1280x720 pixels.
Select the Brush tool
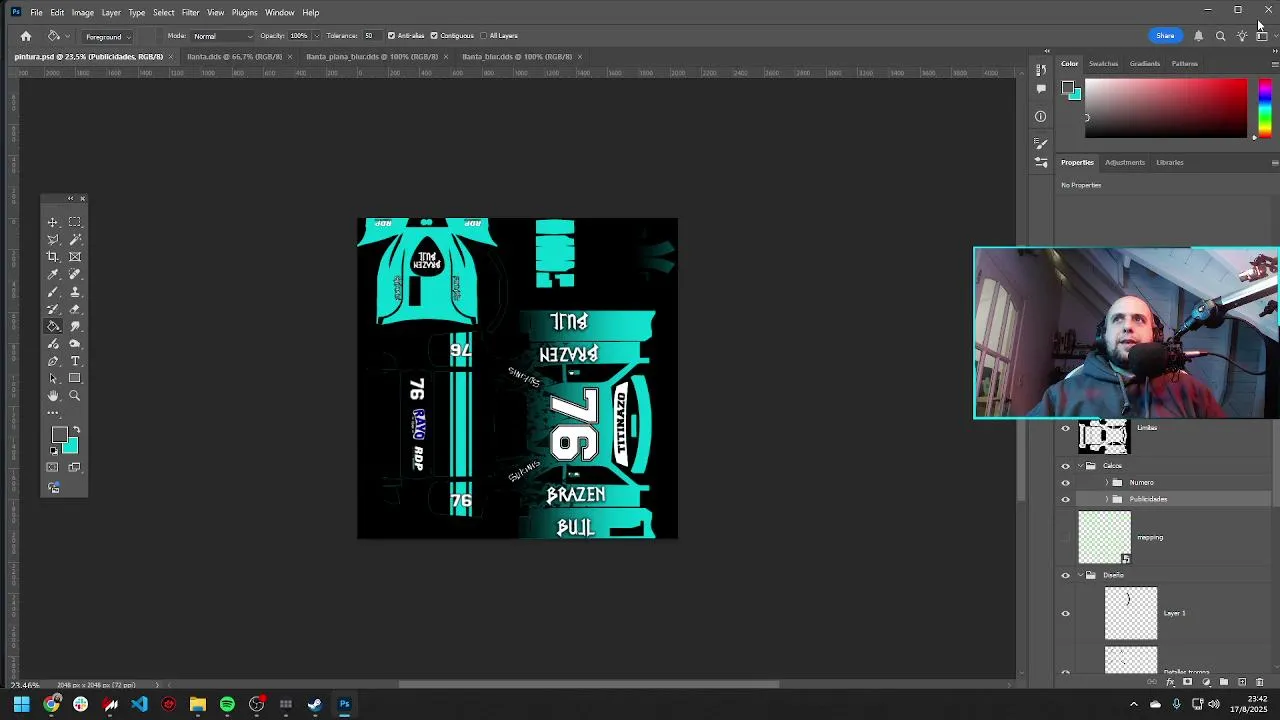[53, 292]
